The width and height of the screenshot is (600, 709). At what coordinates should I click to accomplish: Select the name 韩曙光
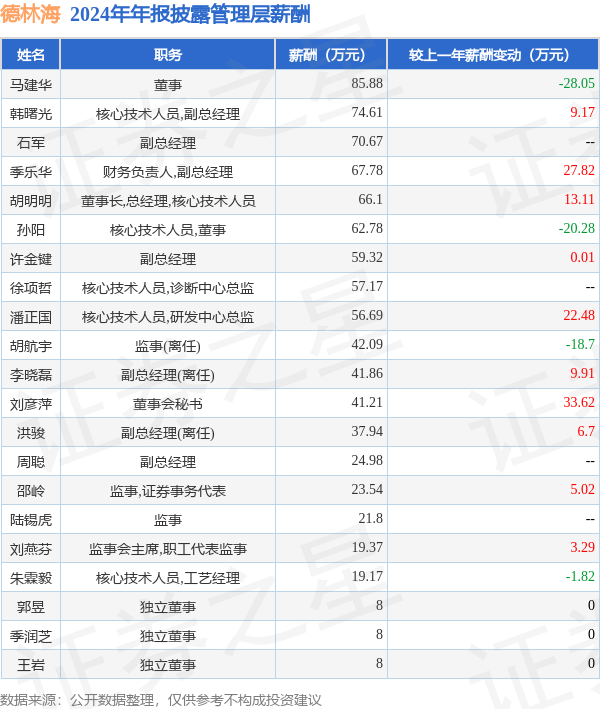pyautogui.click(x=31, y=114)
